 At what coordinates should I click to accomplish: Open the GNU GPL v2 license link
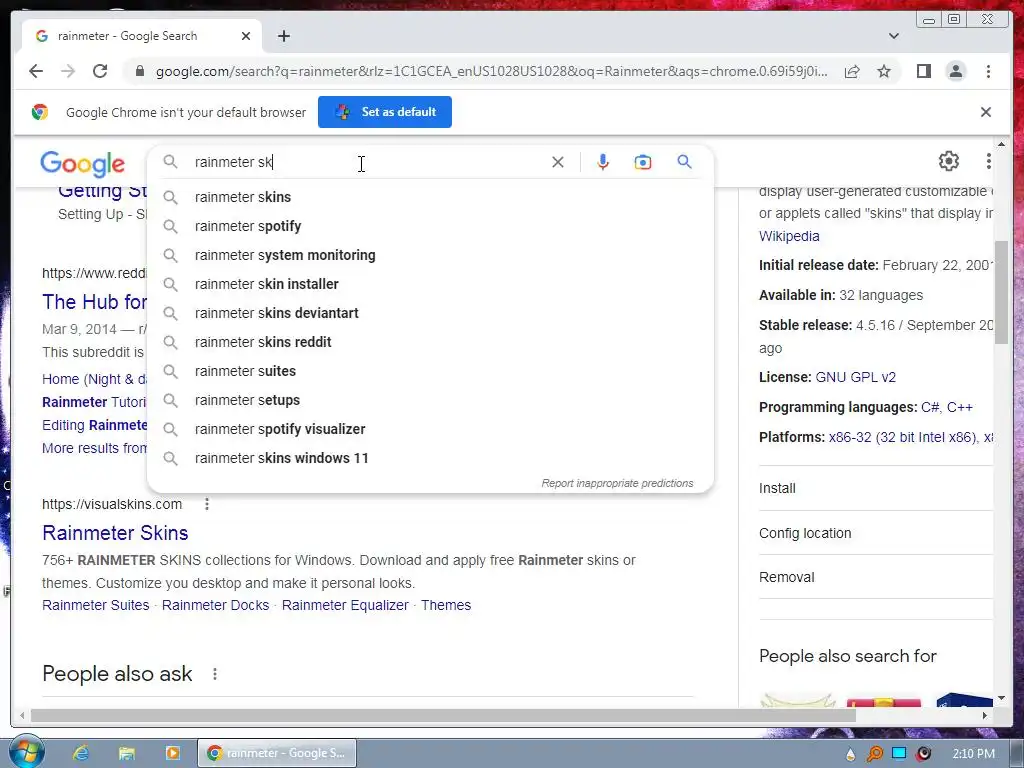[x=856, y=377]
